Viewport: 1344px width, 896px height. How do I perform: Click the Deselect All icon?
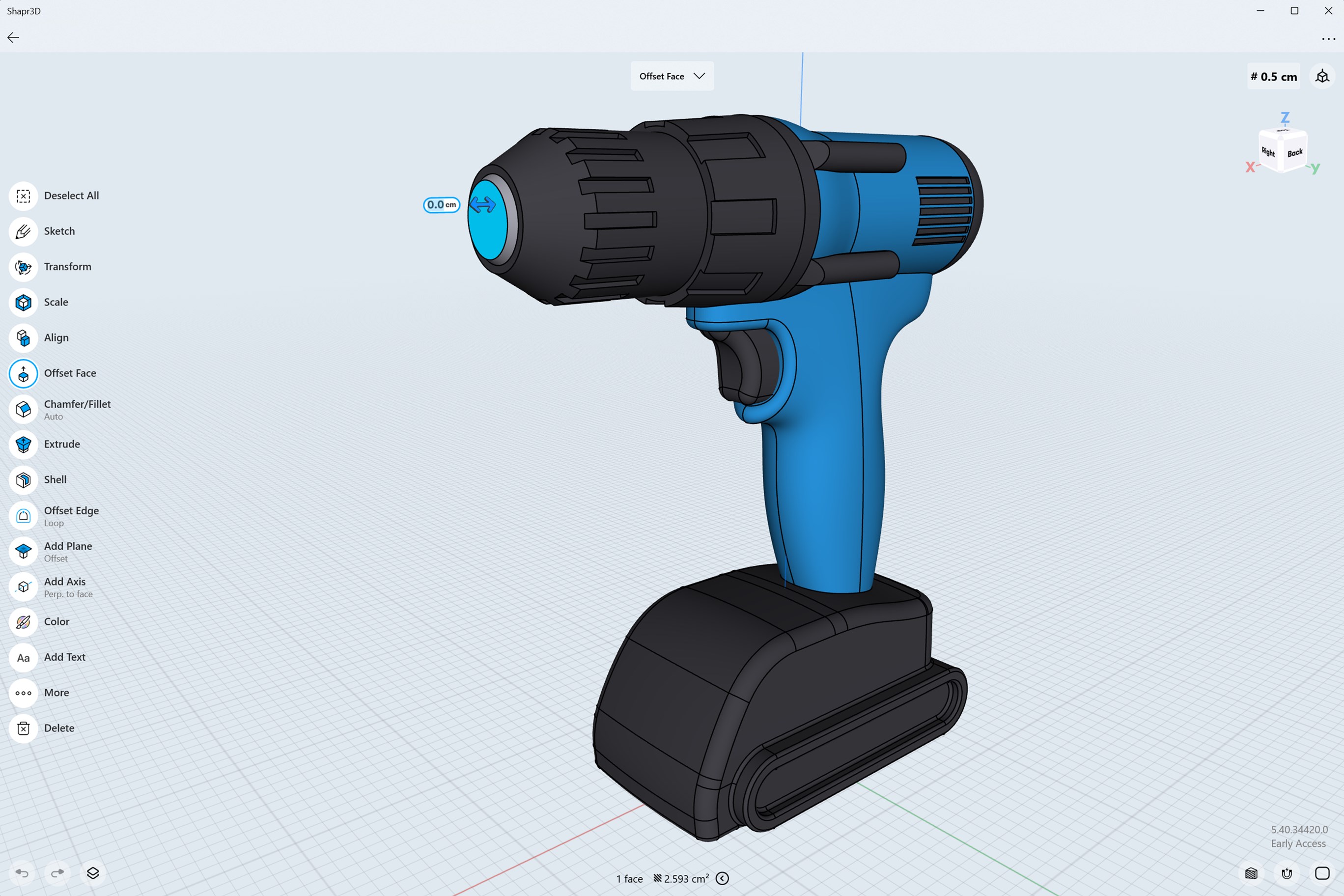click(x=24, y=196)
